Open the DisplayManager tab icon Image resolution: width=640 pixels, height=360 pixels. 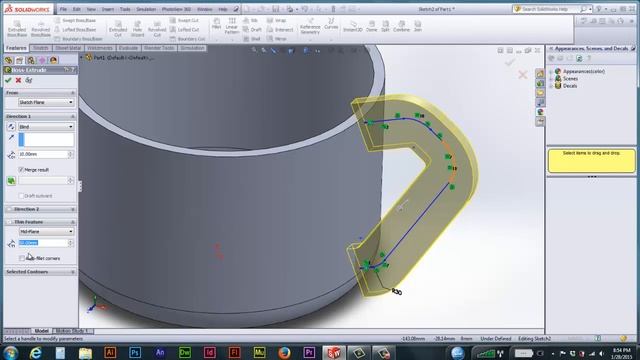tap(53, 60)
